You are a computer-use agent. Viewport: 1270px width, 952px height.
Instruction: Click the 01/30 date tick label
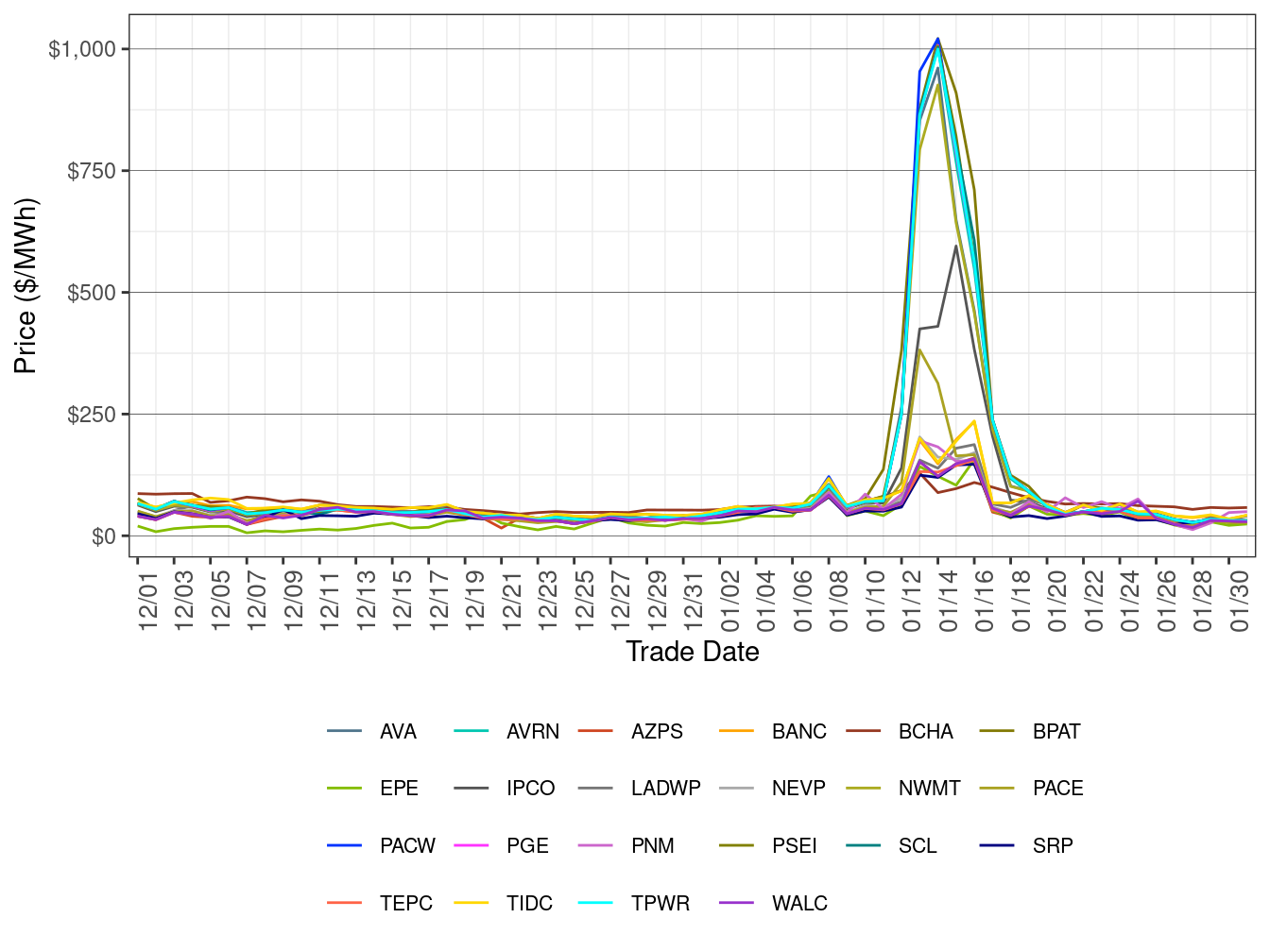coord(1239,599)
